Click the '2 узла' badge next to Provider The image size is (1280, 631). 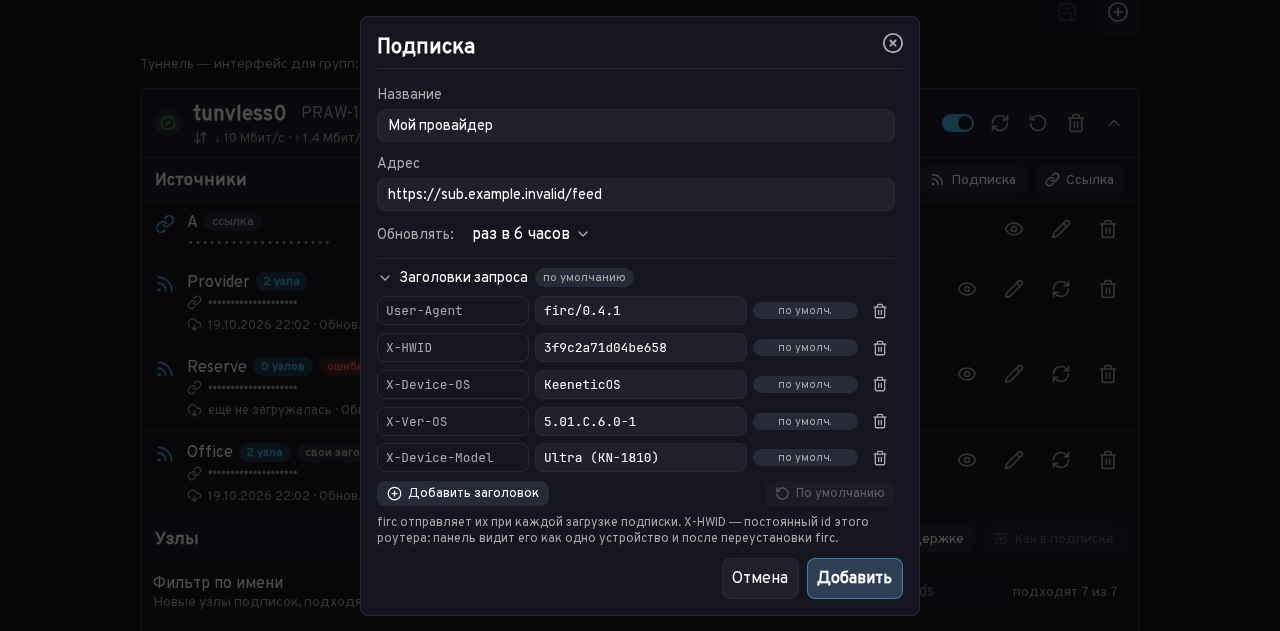(x=282, y=282)
